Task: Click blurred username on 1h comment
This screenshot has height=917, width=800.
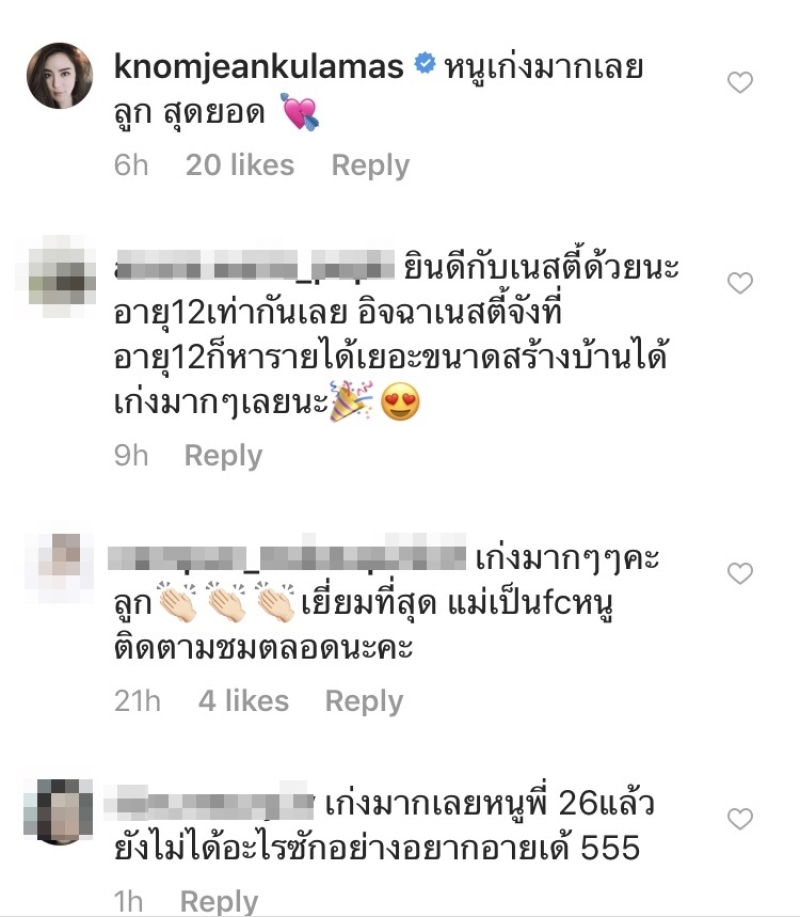Action: (x=209, y=802)
